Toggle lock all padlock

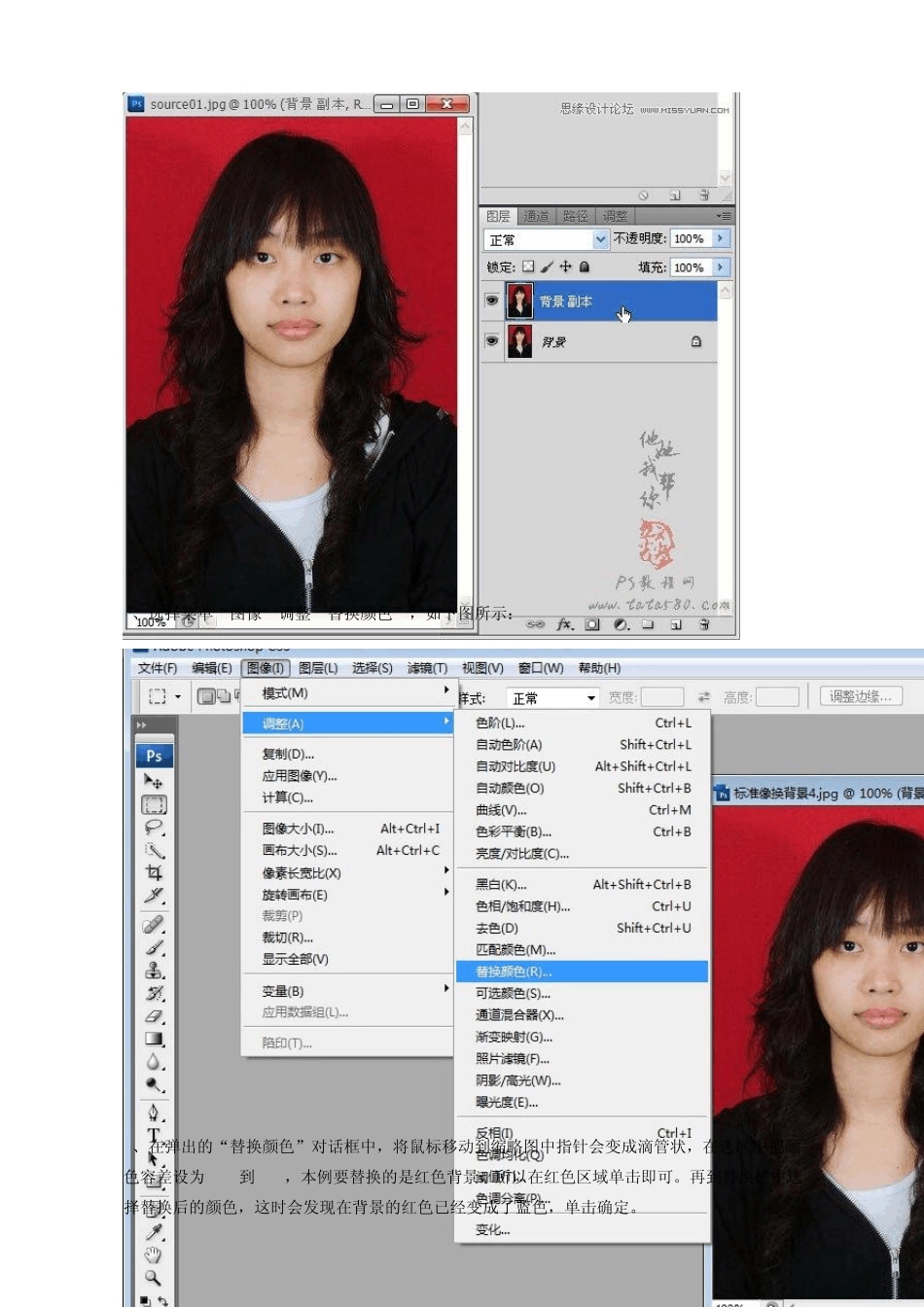pyautogui.click(x=585, y=266)
